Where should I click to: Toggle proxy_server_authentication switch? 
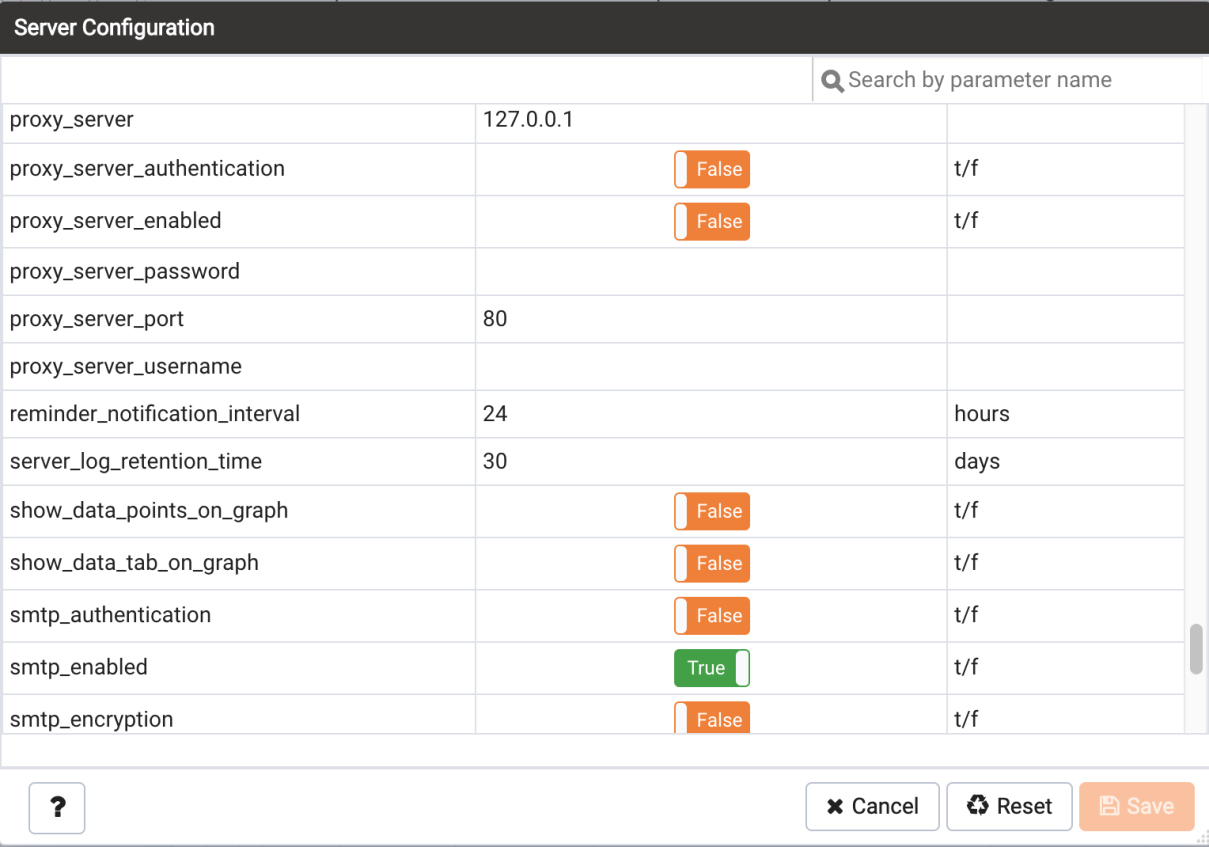pos(712,170)
